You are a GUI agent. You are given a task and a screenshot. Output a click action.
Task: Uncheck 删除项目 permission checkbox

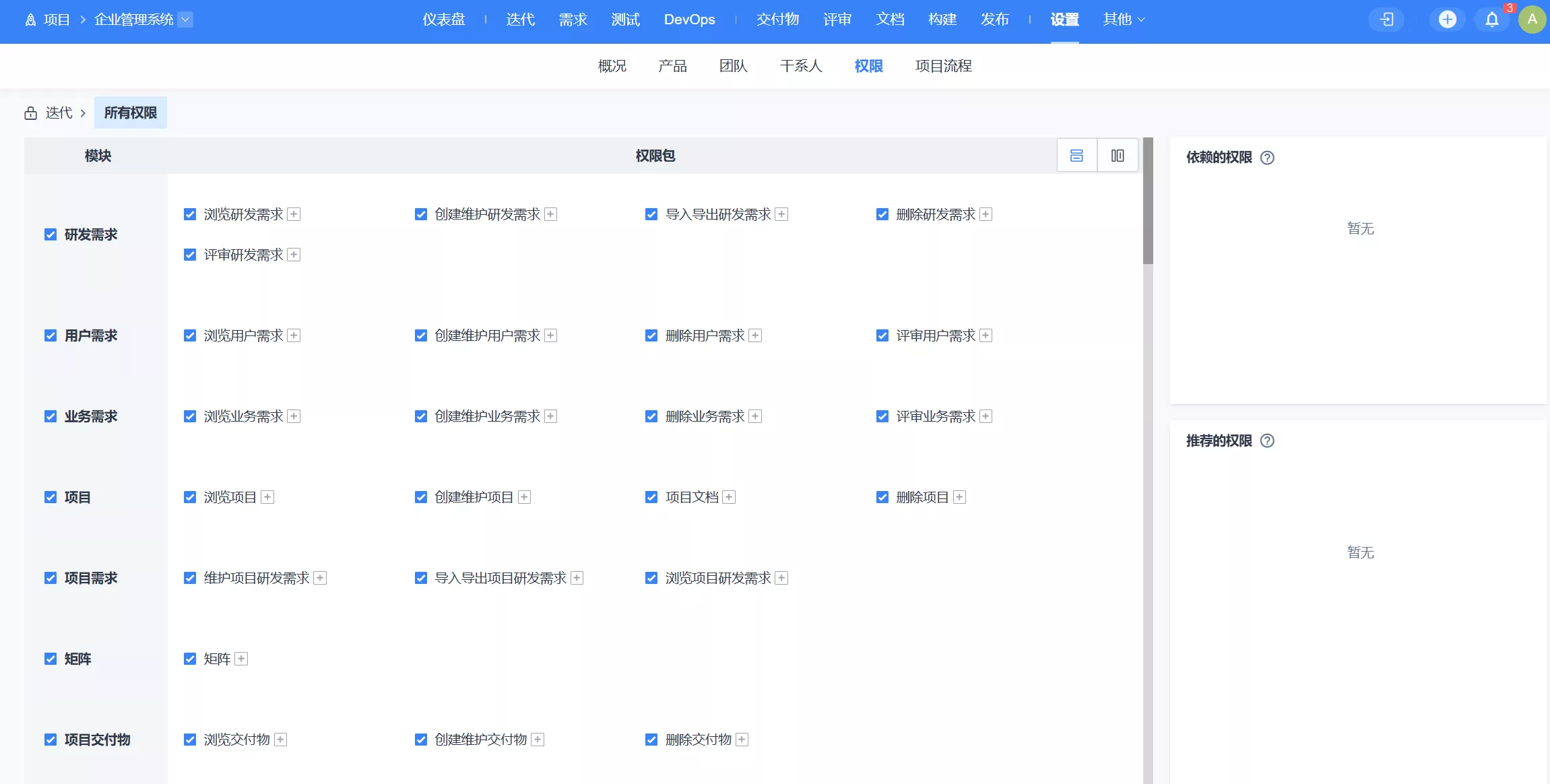coord(882,497)
